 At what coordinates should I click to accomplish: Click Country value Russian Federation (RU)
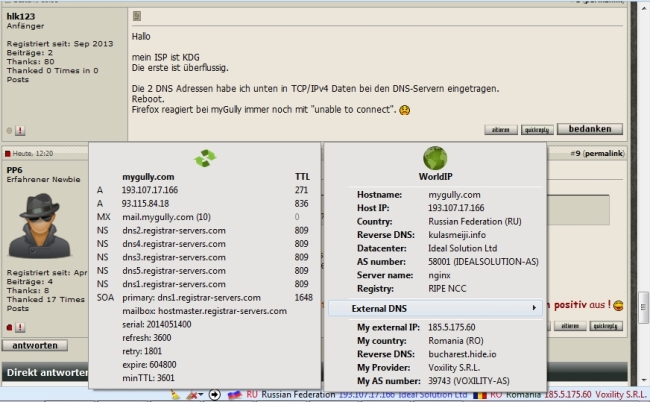[475, 221]
